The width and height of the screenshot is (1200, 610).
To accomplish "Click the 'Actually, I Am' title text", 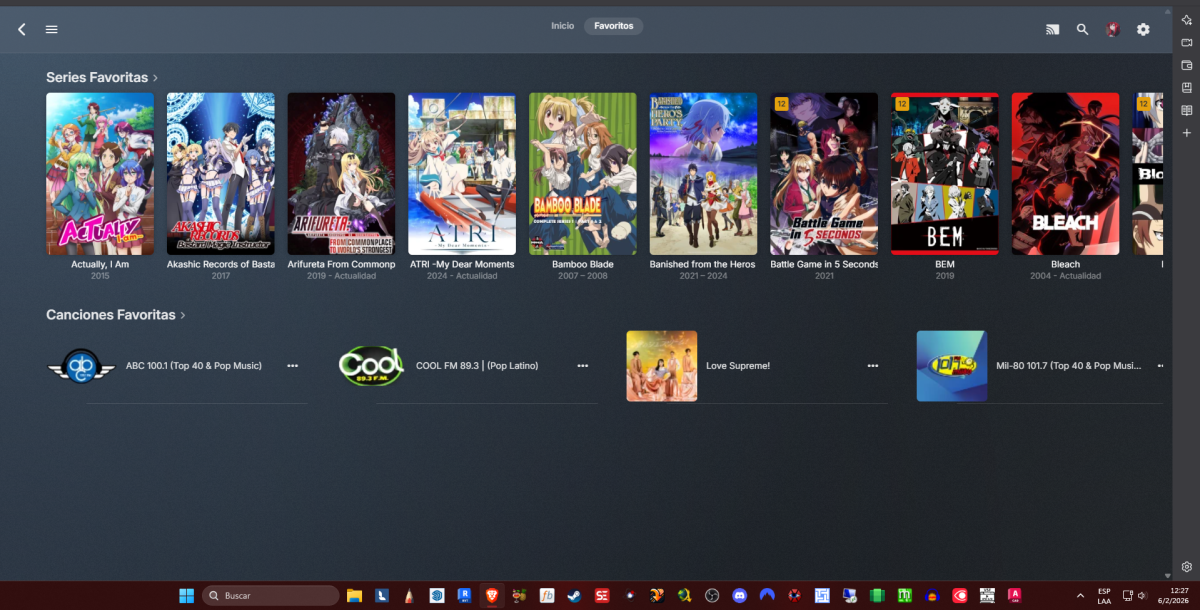I will 100,265.
